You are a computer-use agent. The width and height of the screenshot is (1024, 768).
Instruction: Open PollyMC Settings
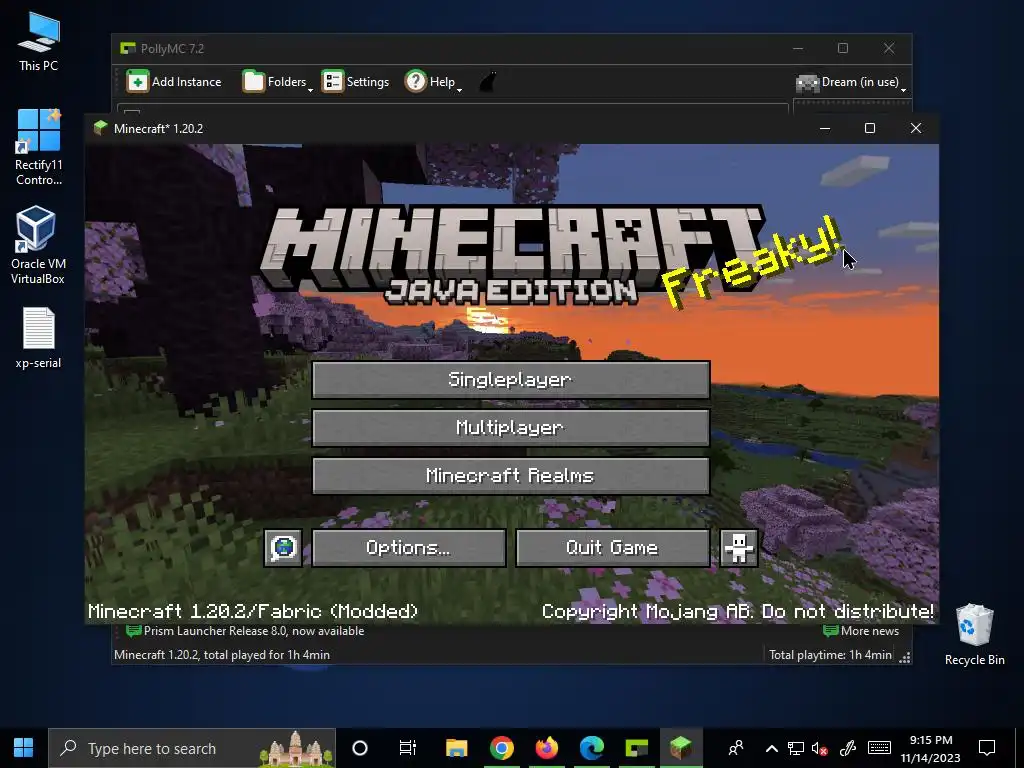(x=355, y=82)
